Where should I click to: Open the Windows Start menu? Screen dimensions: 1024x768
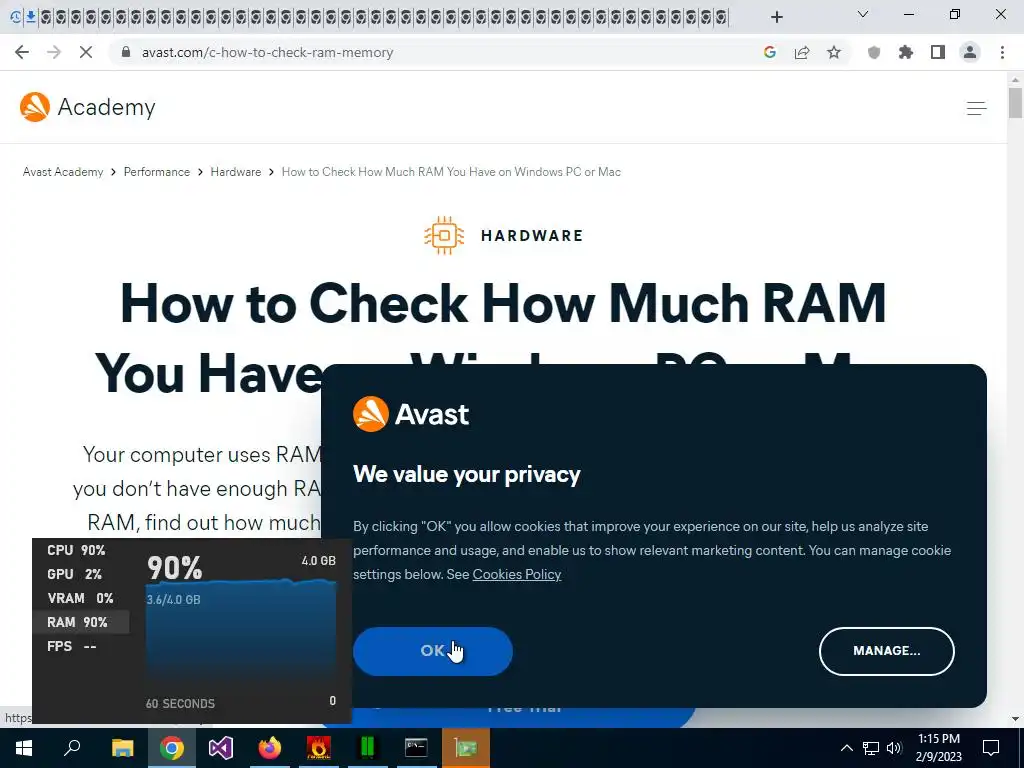pyautogui.click(x=24, y=748)
